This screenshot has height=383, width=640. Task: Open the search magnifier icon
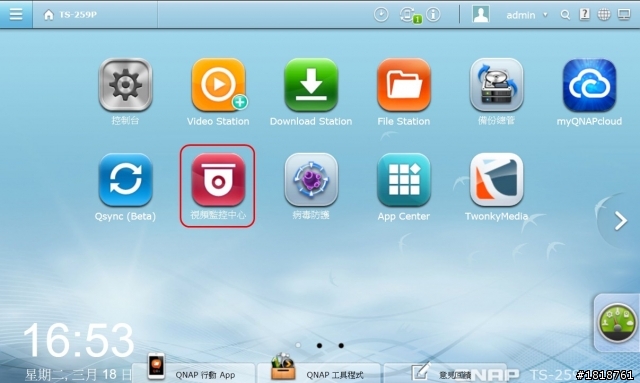pyautogui.click(x=565, y=15)
